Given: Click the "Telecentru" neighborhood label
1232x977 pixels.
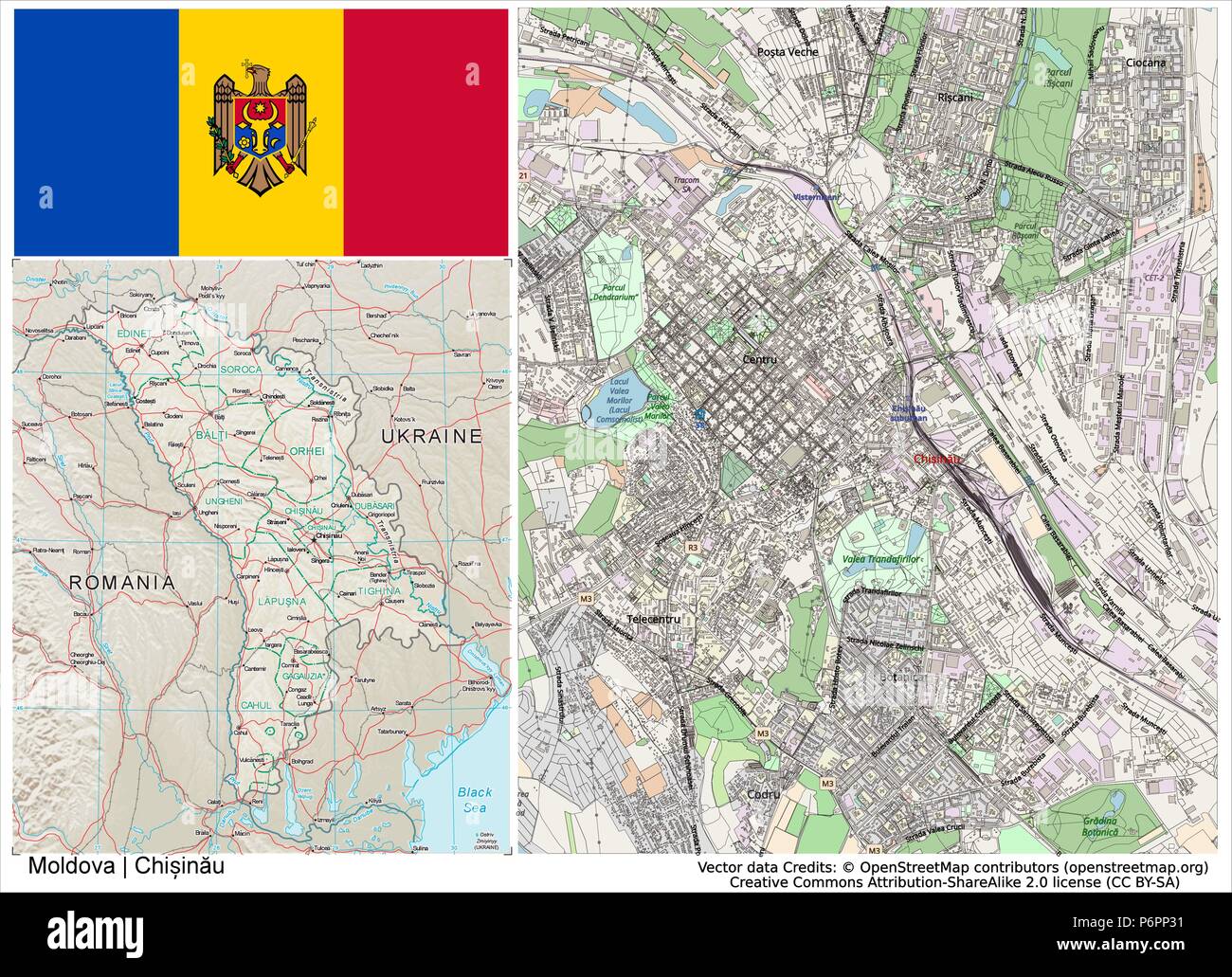Looking at the screenshot, I should coord(655,619).
